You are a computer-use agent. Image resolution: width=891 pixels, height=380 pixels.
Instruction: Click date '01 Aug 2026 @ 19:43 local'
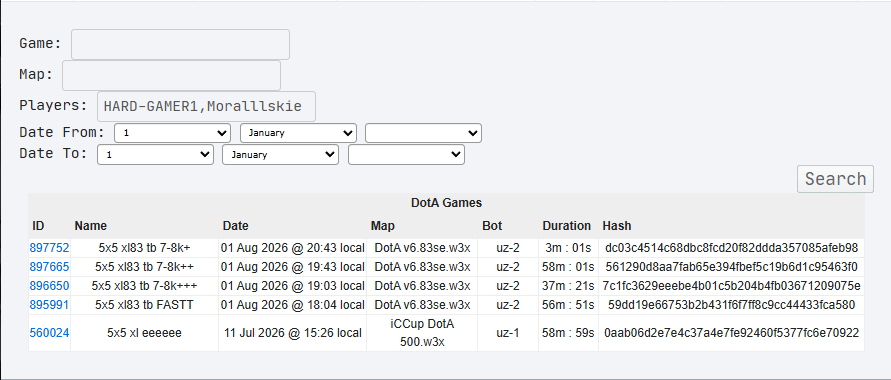tap(293, 267)
